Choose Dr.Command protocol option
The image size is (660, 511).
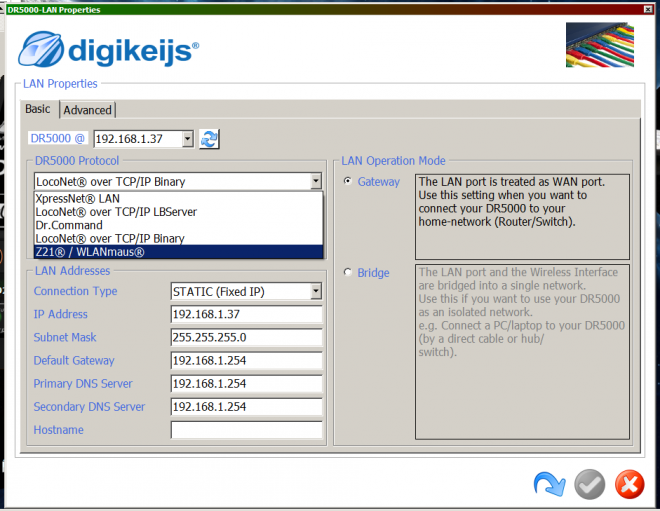tap(178, 225)
